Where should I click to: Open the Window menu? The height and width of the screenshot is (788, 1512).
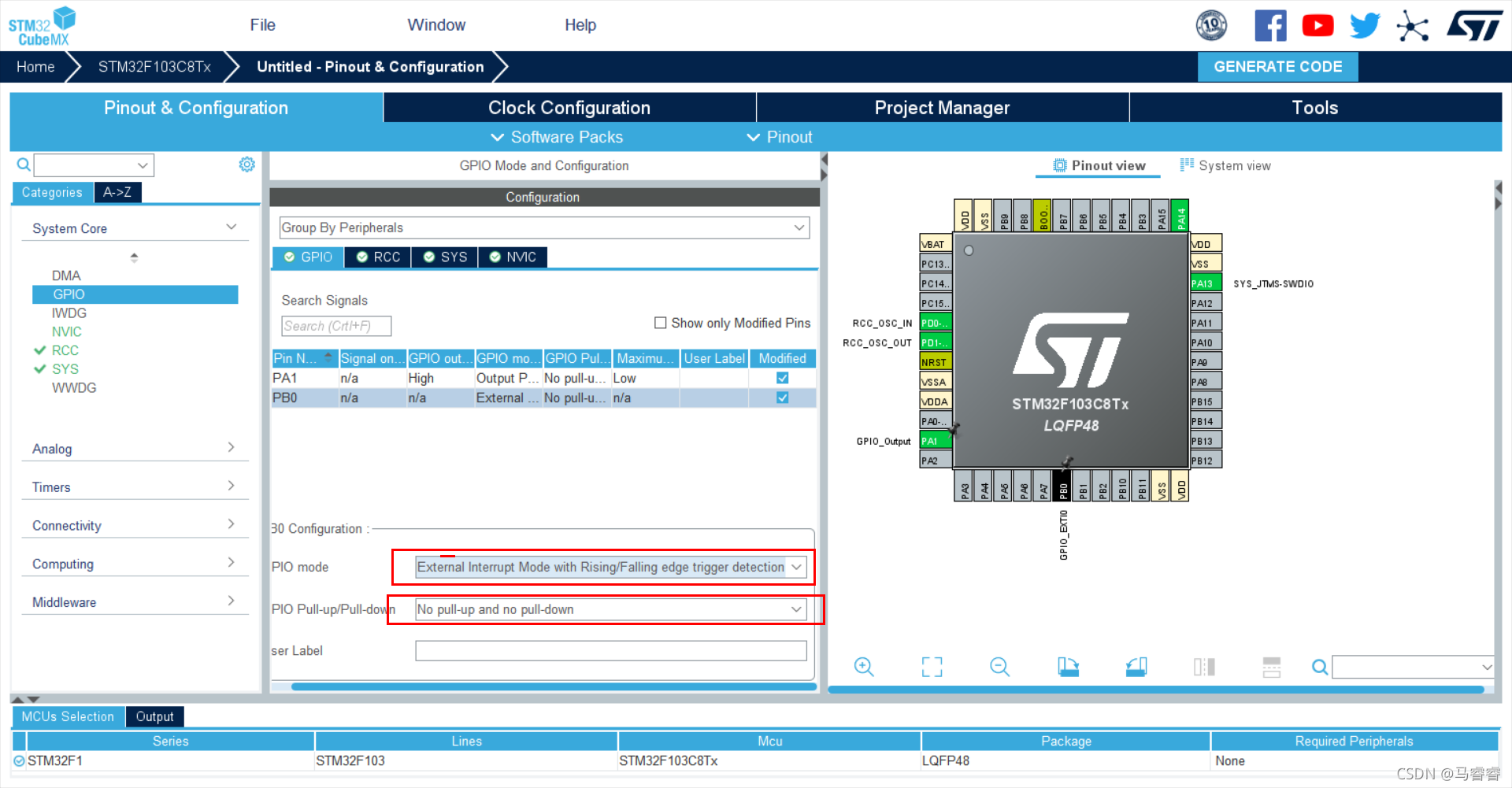point(436,25)
